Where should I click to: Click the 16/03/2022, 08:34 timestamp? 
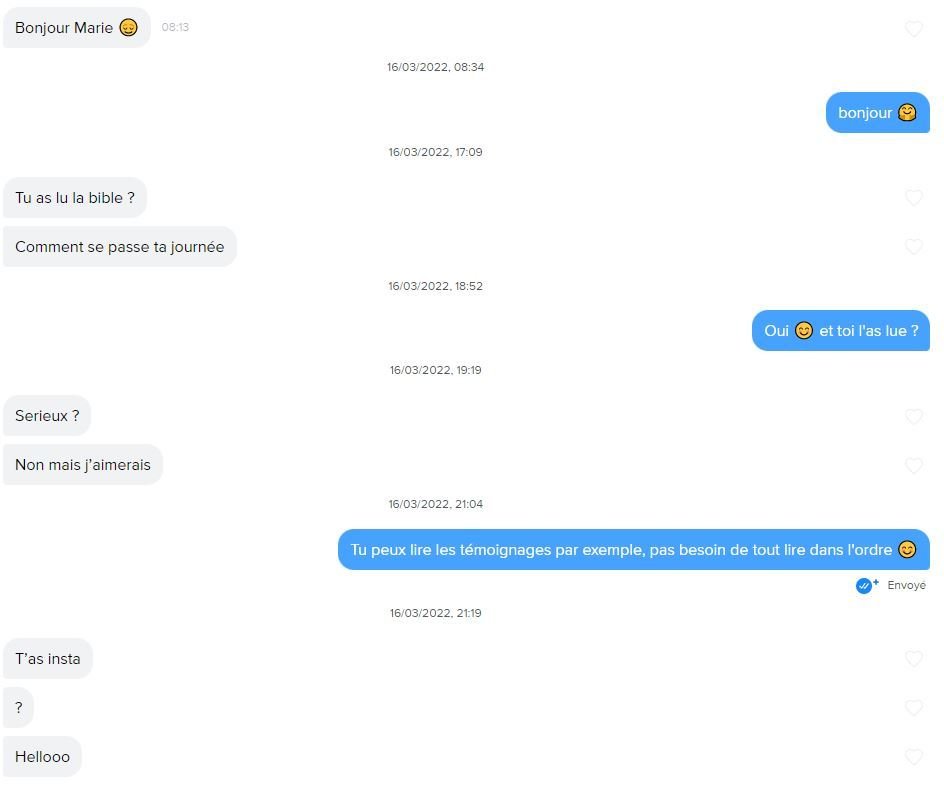(435, 67)
